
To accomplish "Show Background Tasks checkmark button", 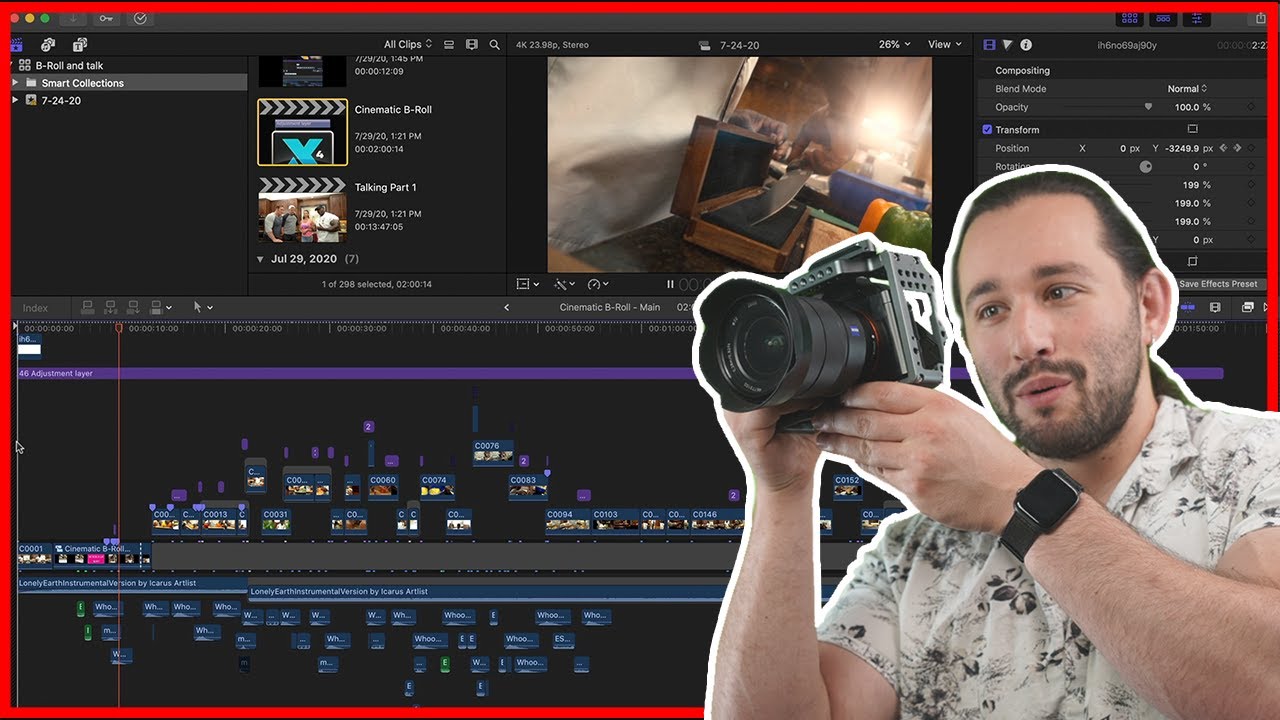I will point(140,18).
